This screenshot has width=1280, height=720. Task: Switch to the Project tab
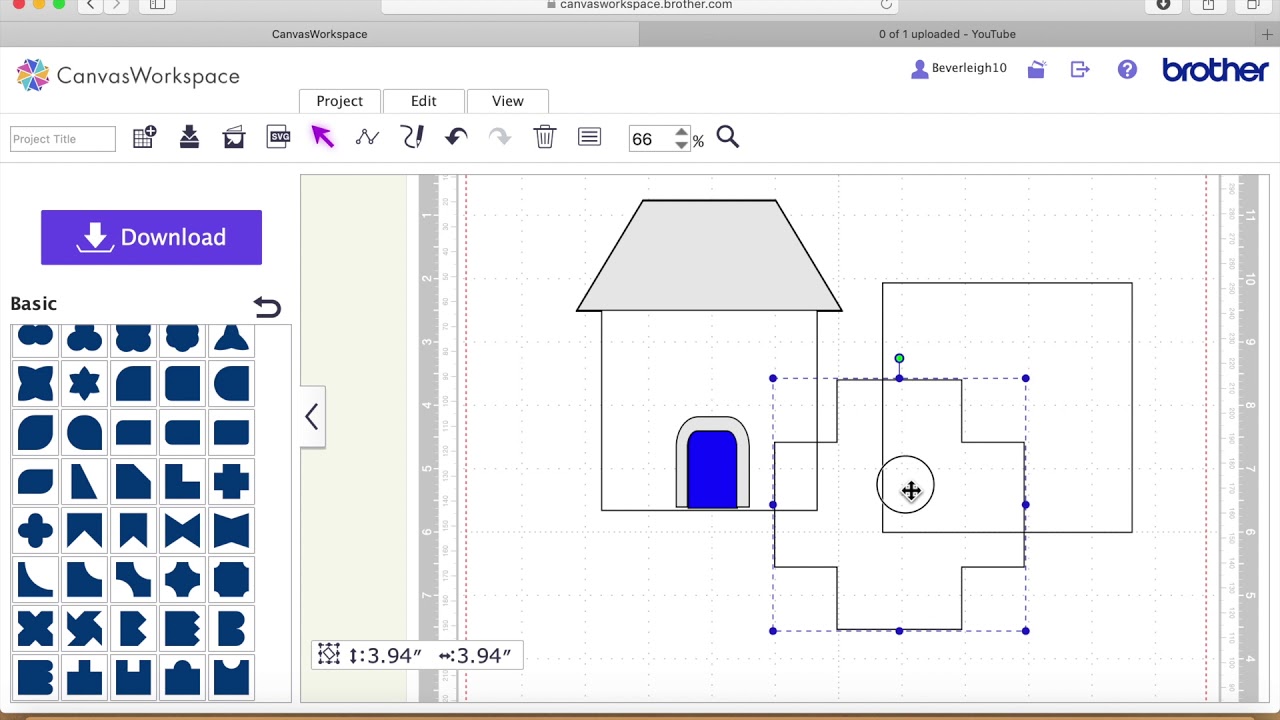click(x=339, y=101)
